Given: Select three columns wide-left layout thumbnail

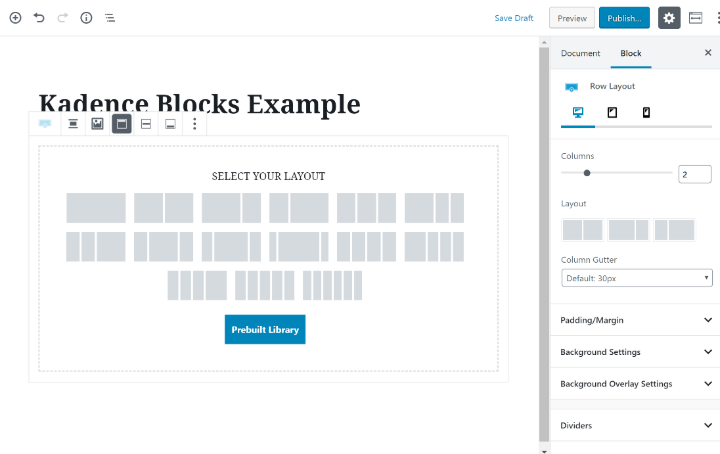Looking at the screenshot, I should (x=434, y=208).
